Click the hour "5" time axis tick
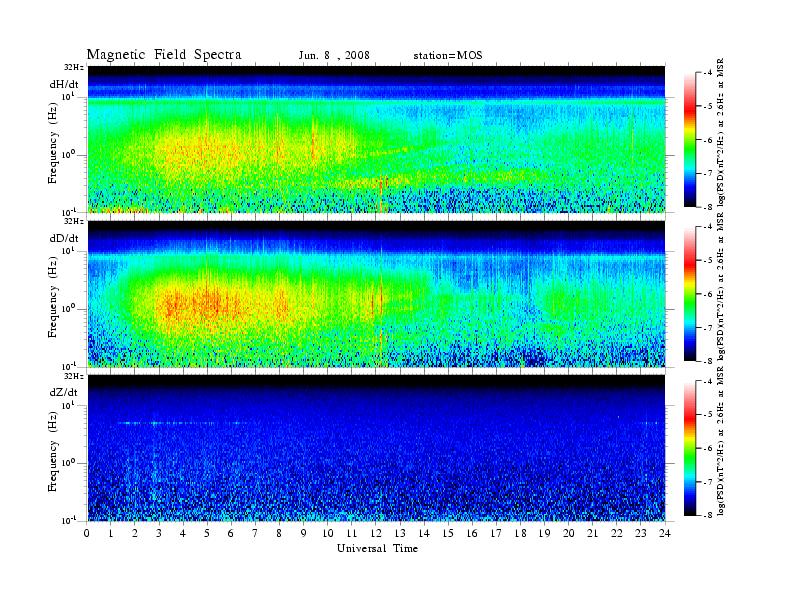The image size is (792, 612). [207, 533]
